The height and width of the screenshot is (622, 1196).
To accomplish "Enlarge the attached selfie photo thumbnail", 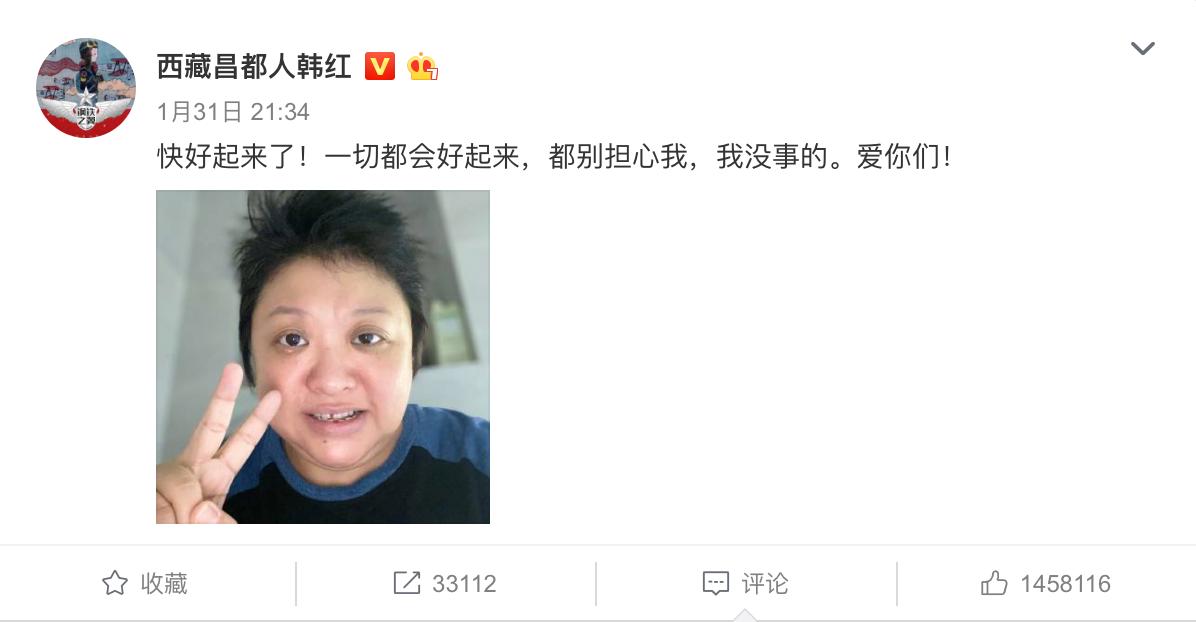I will [x=323, y=356].
